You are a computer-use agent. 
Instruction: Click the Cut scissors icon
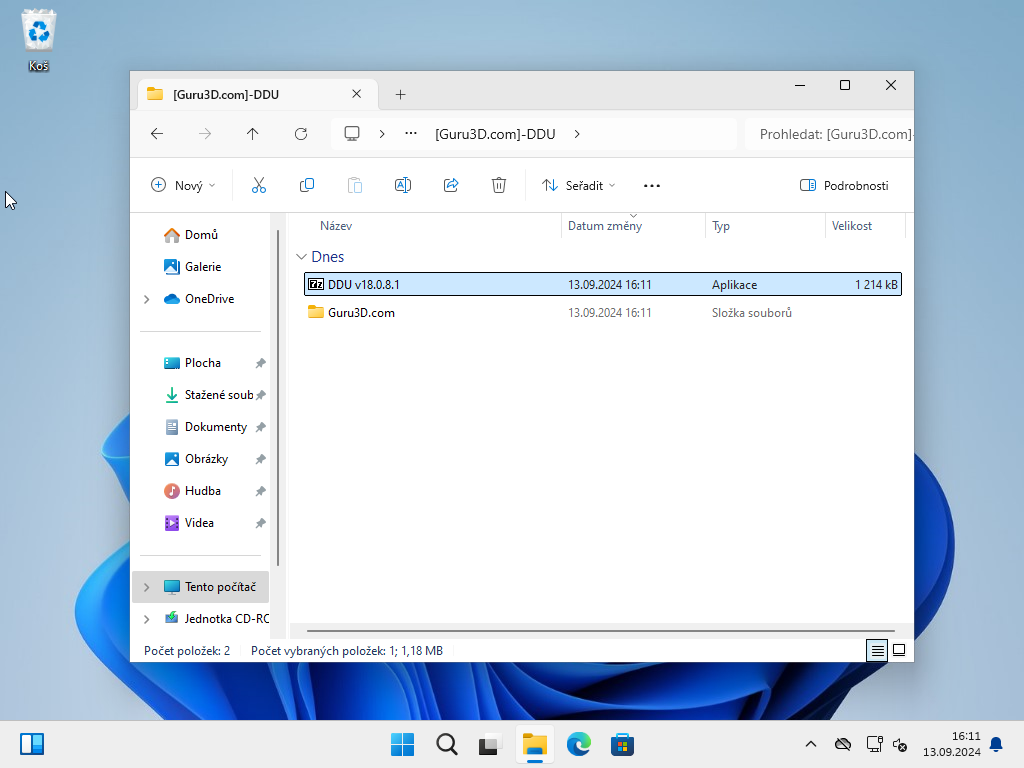click(x=259, y=185)
